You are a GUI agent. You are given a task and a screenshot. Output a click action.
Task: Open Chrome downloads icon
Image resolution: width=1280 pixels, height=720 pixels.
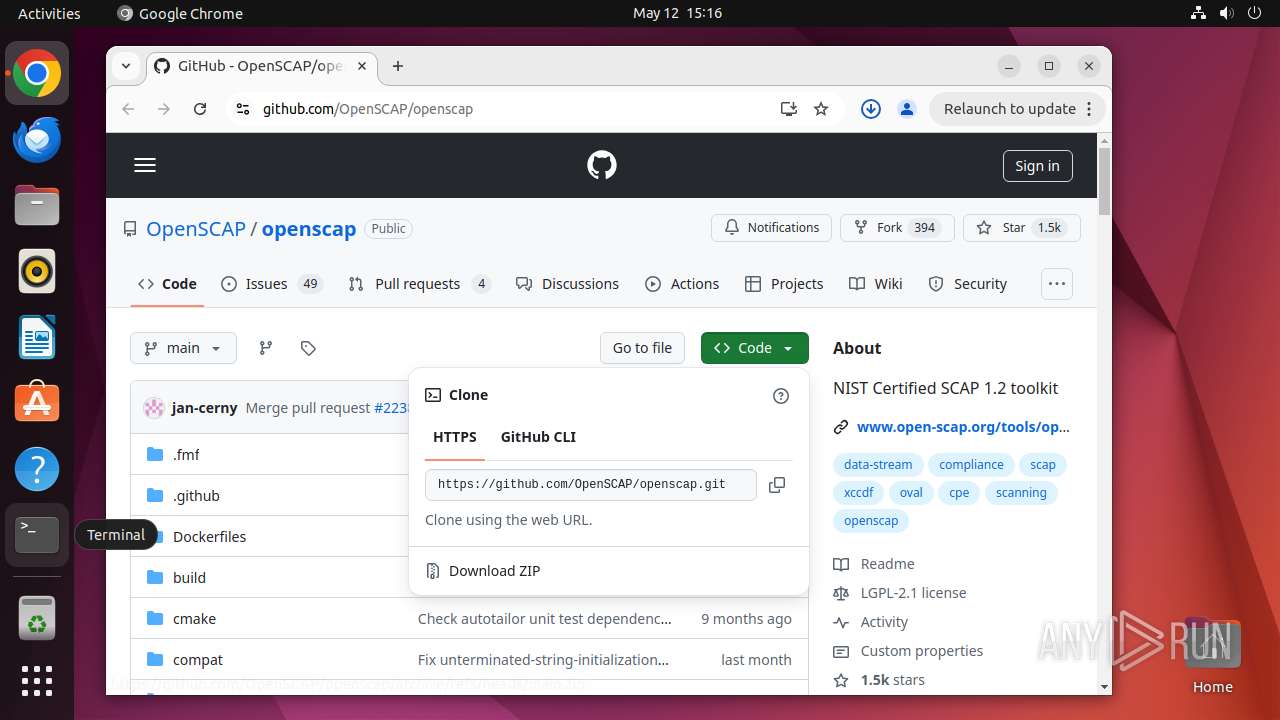pos(871,109)
